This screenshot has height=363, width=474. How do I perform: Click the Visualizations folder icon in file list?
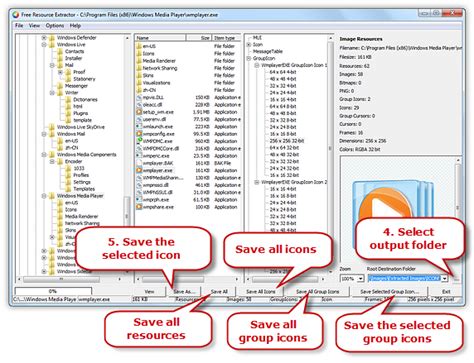(x=139, y=83)
